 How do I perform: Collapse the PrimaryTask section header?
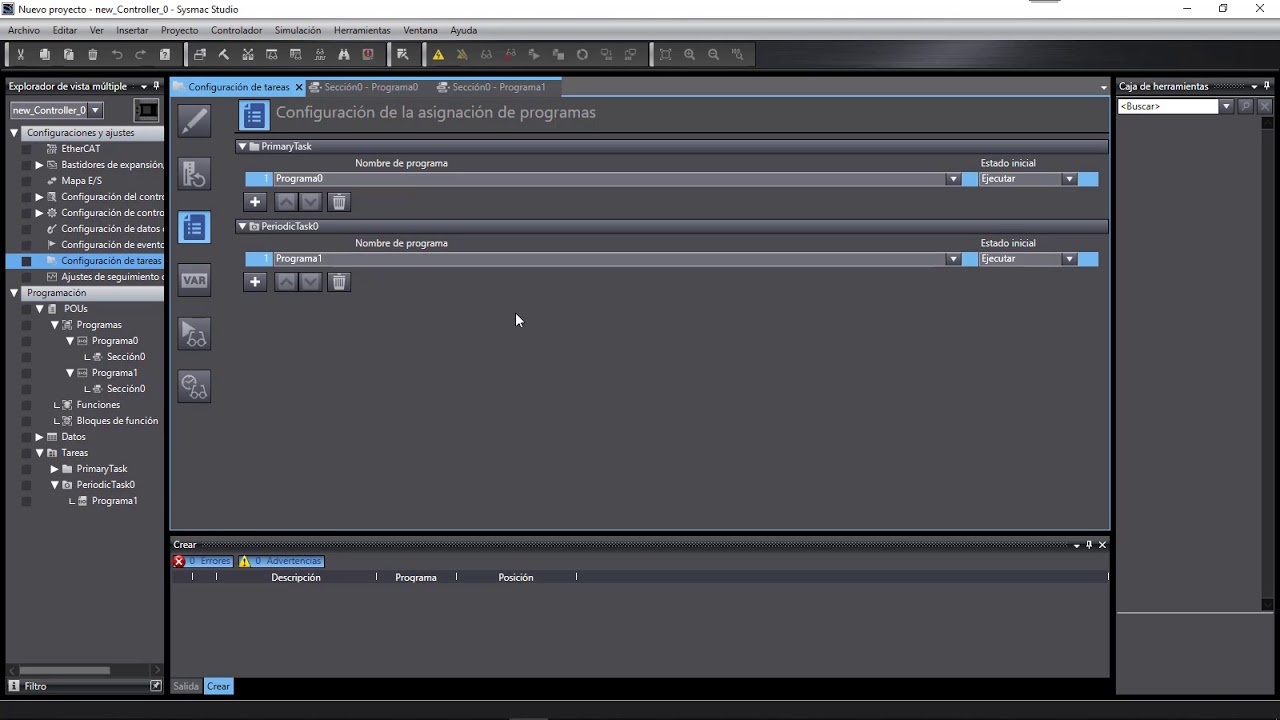242,146
